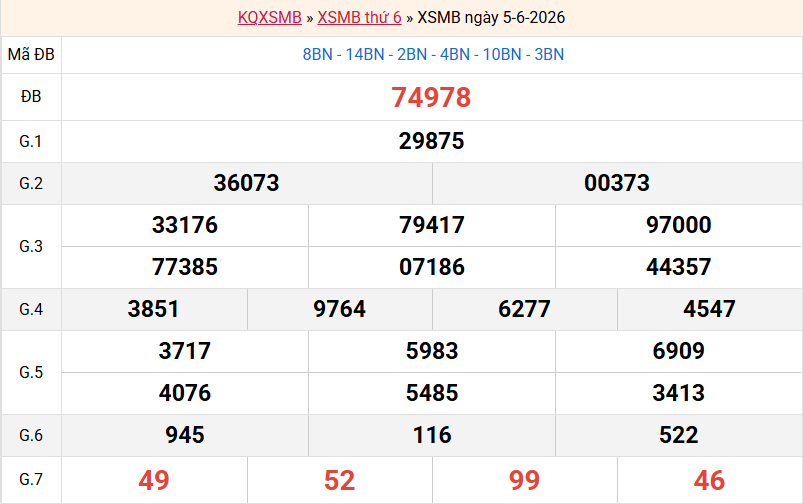
Task: Select first prize number 29875
Action: [x=432, y=141]
